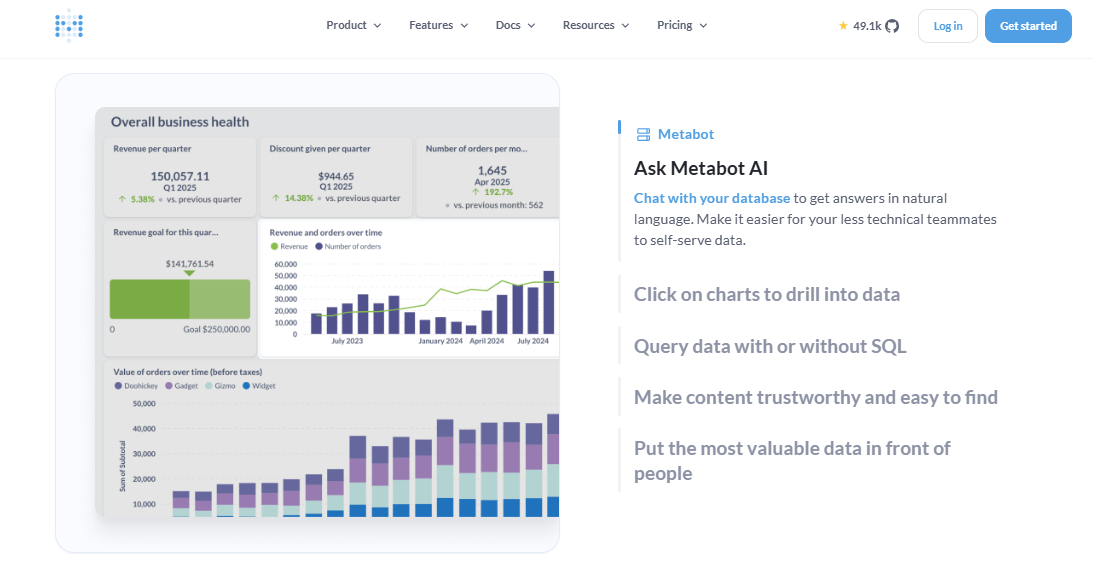
Task: Click the Doohickey legend color dot
Action: [x=118, y=385]
